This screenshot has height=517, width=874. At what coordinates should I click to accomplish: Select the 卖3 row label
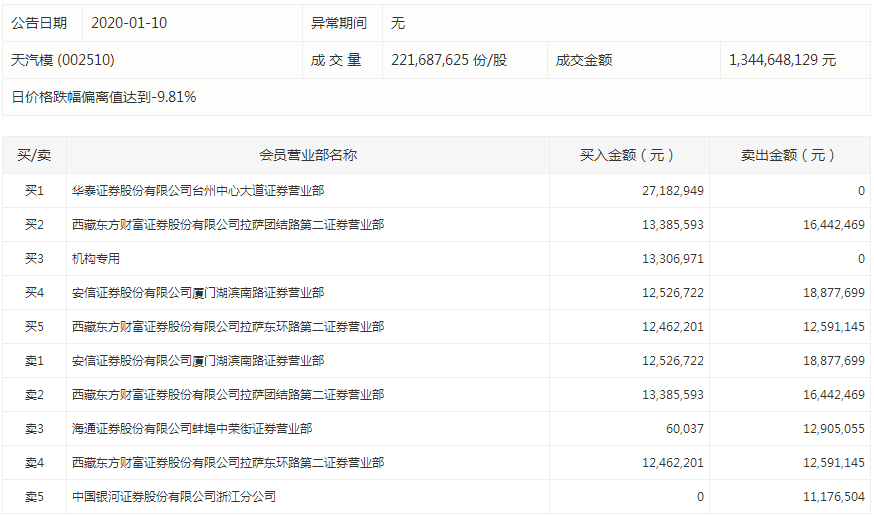34,428
